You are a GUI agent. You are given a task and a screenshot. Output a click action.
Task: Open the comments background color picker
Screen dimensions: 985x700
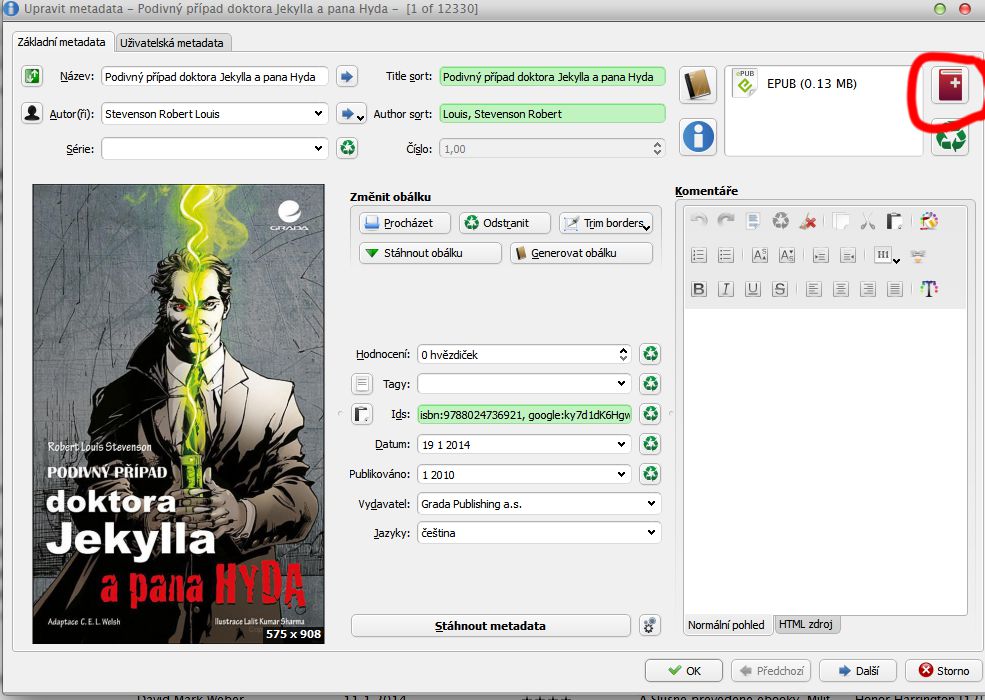pyautogui.click(x=928, y=221)
